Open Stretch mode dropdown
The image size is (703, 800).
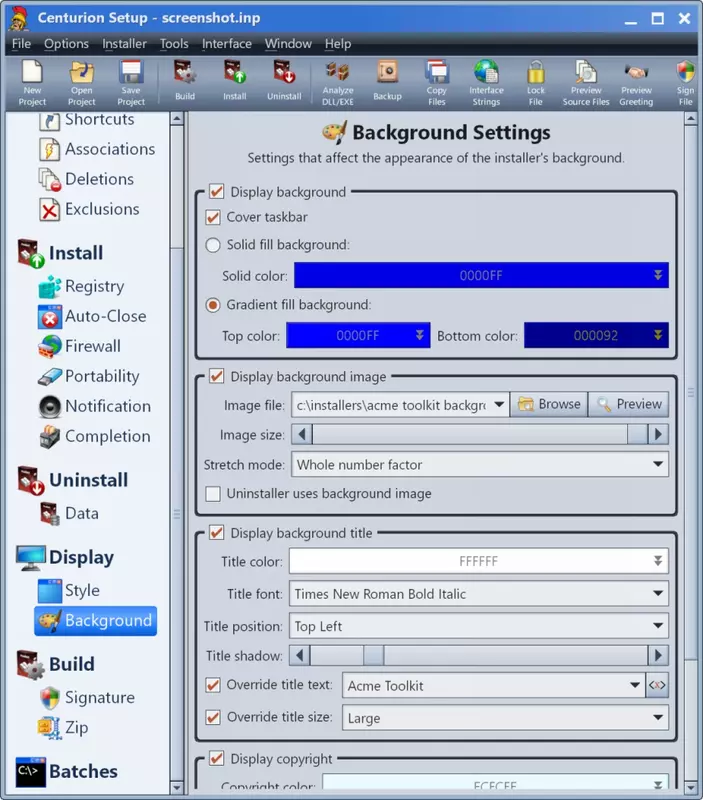pos(480,464)
